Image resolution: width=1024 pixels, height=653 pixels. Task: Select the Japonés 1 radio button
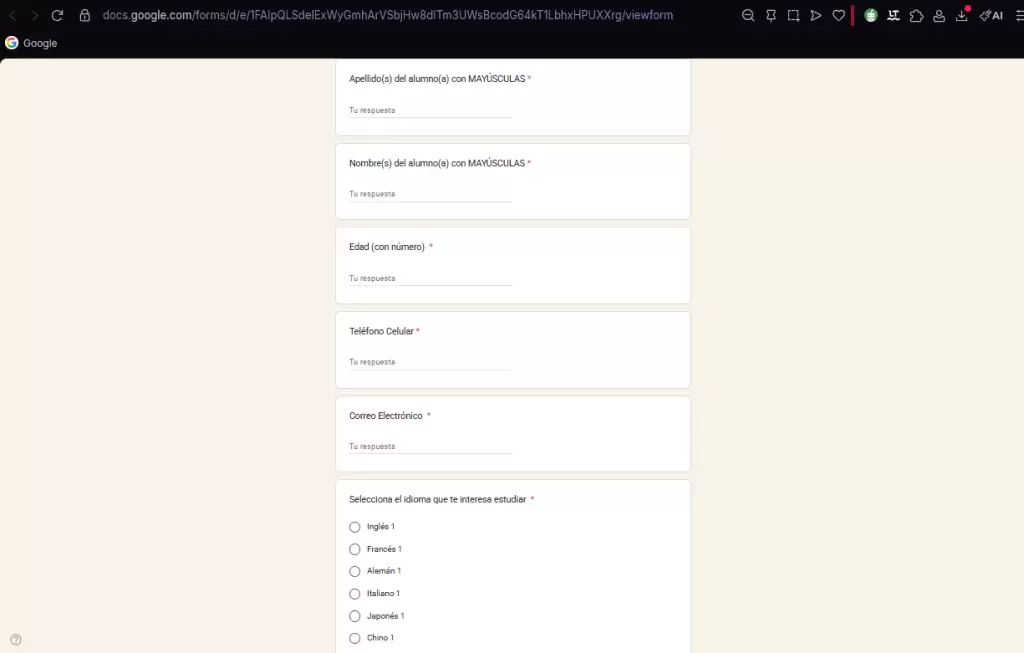[355, 616]
